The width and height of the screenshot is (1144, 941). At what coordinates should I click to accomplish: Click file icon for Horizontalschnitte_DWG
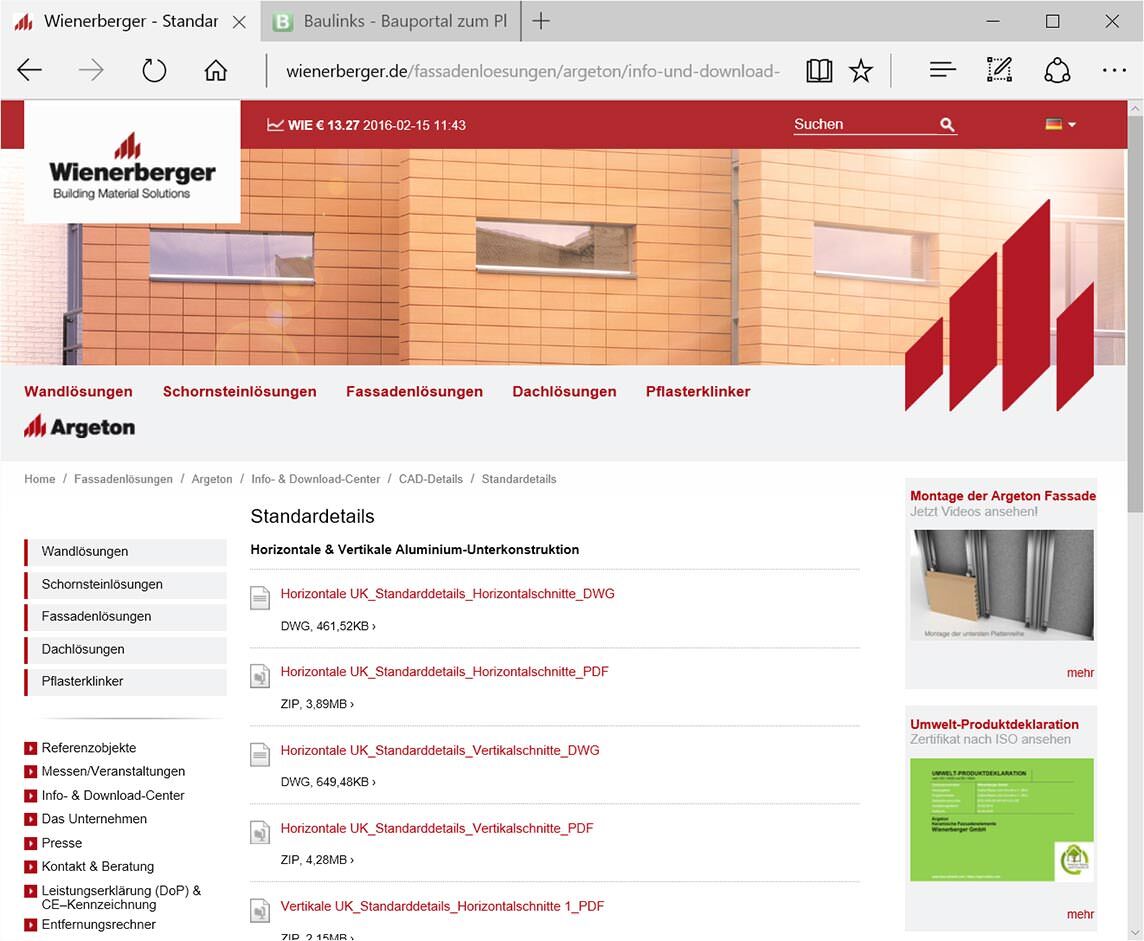[260, 598]
